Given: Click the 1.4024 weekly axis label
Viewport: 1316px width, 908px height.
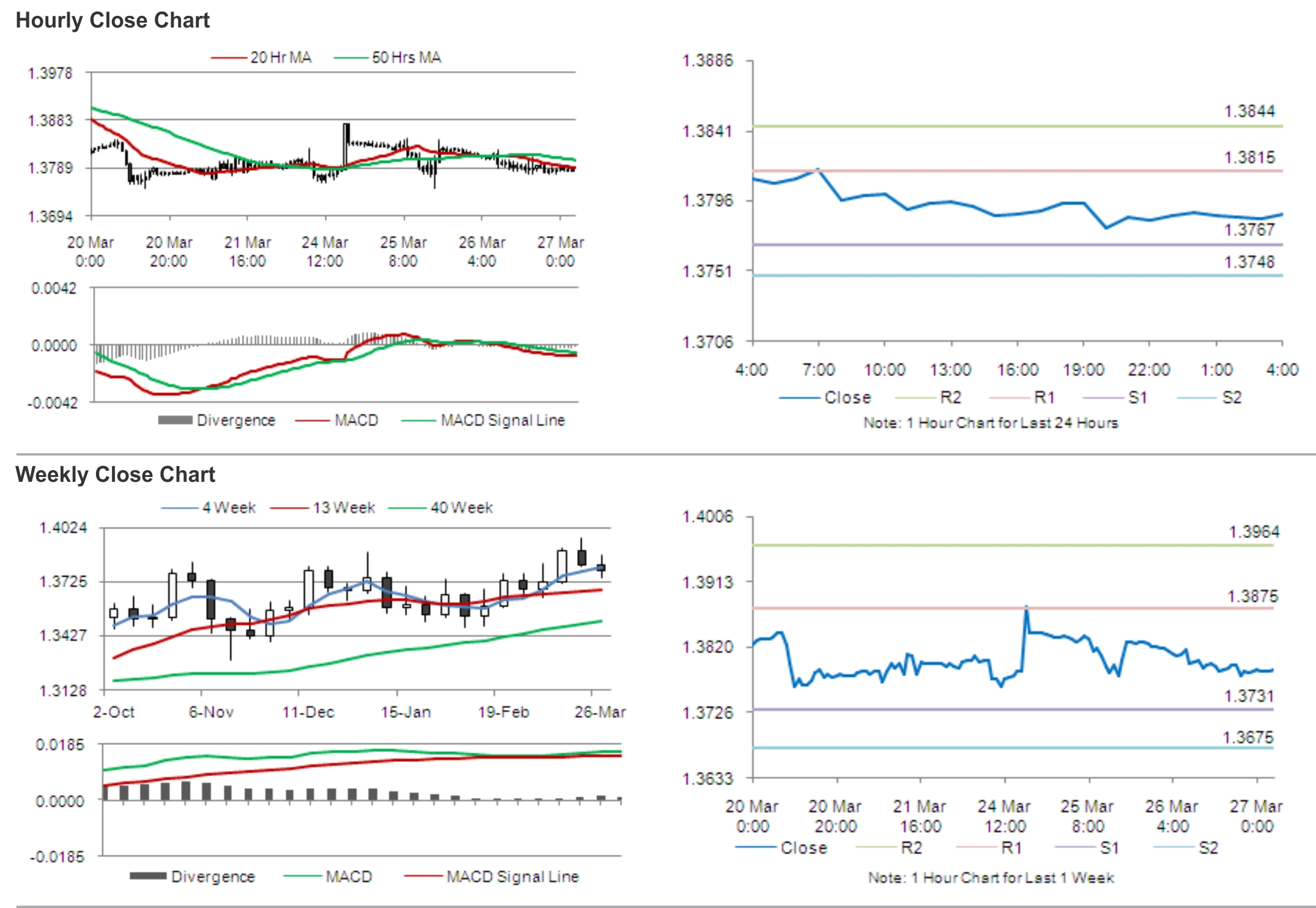Looking at the screenshot, I should tap(64, 528).
